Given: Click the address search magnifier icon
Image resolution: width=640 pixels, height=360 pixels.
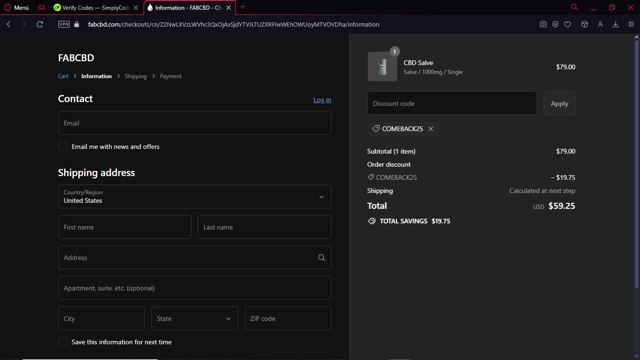Looking at the screenshot, I should (x=322, y=258).
